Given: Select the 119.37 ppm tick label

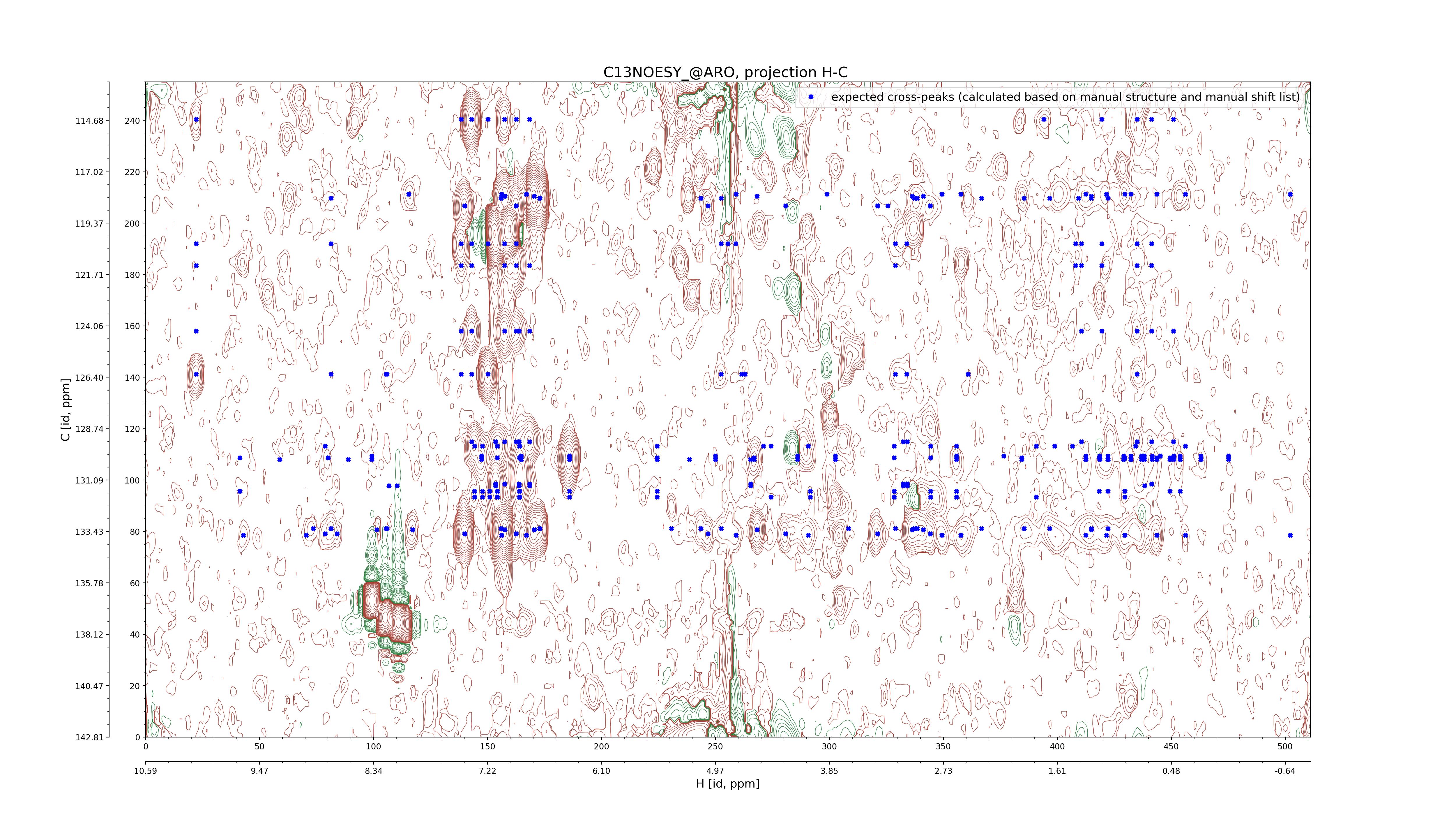Looking at the screenshot, I should click(x=89, y=223).
